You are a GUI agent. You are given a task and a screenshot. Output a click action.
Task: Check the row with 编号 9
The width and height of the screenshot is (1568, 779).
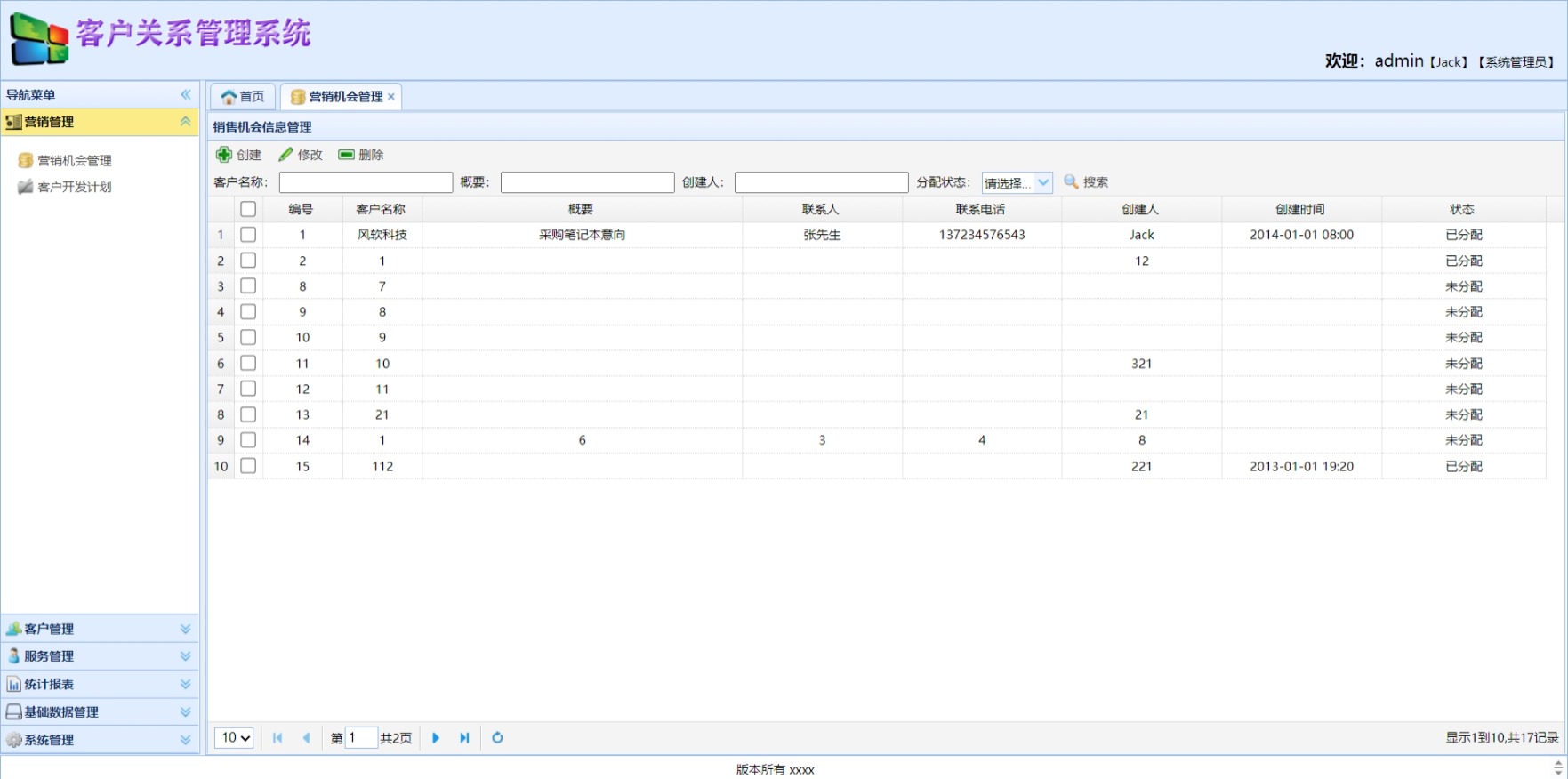[x=248, y=312]
